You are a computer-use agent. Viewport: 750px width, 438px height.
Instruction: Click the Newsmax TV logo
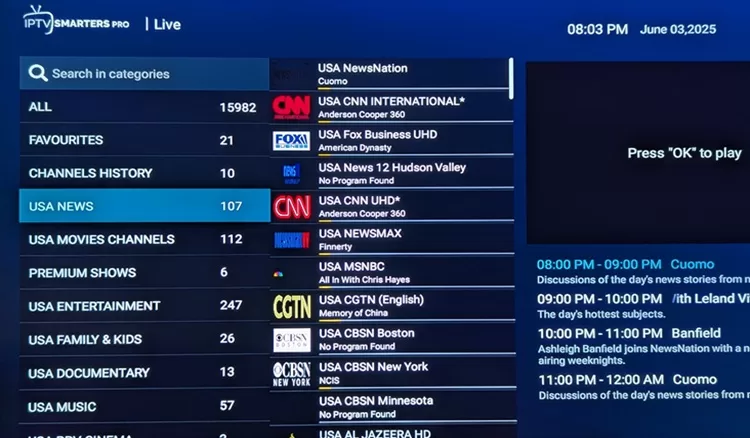[292, 240]
